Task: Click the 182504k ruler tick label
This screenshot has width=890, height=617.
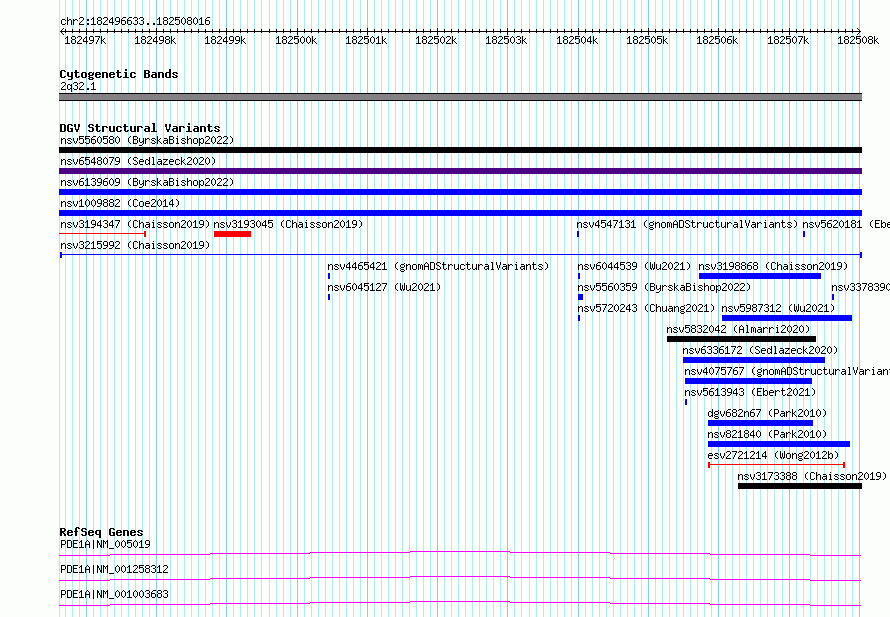Action: coord(577,40)
